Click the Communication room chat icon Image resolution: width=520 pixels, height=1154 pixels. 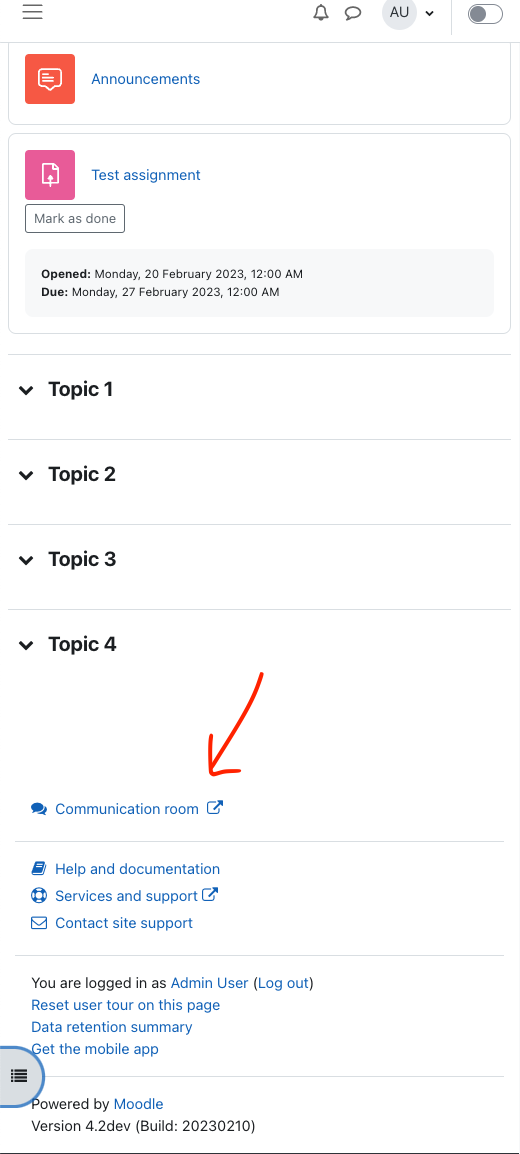click(x=39, y=809)
